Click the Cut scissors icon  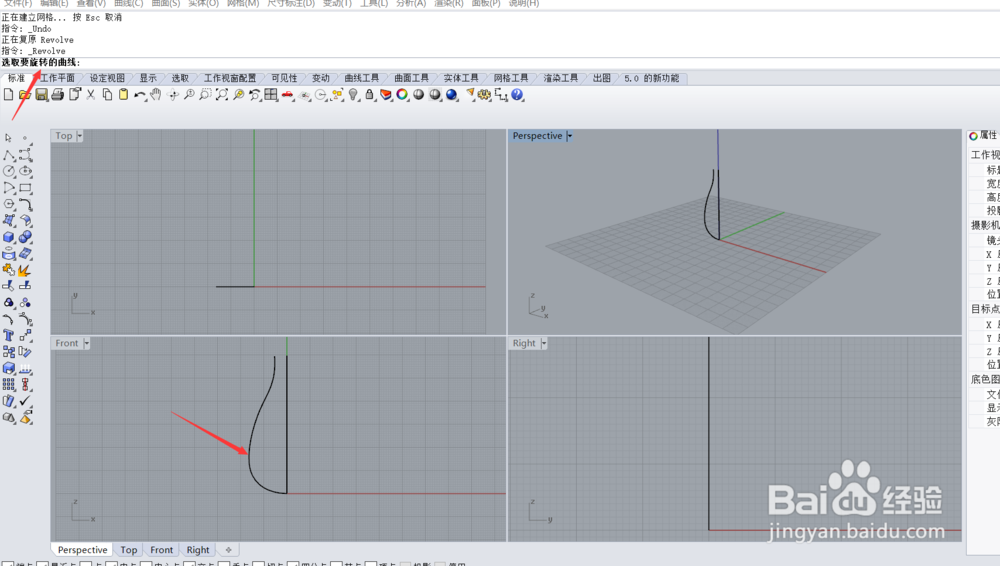pyautogui.click(x=91, y=95)
